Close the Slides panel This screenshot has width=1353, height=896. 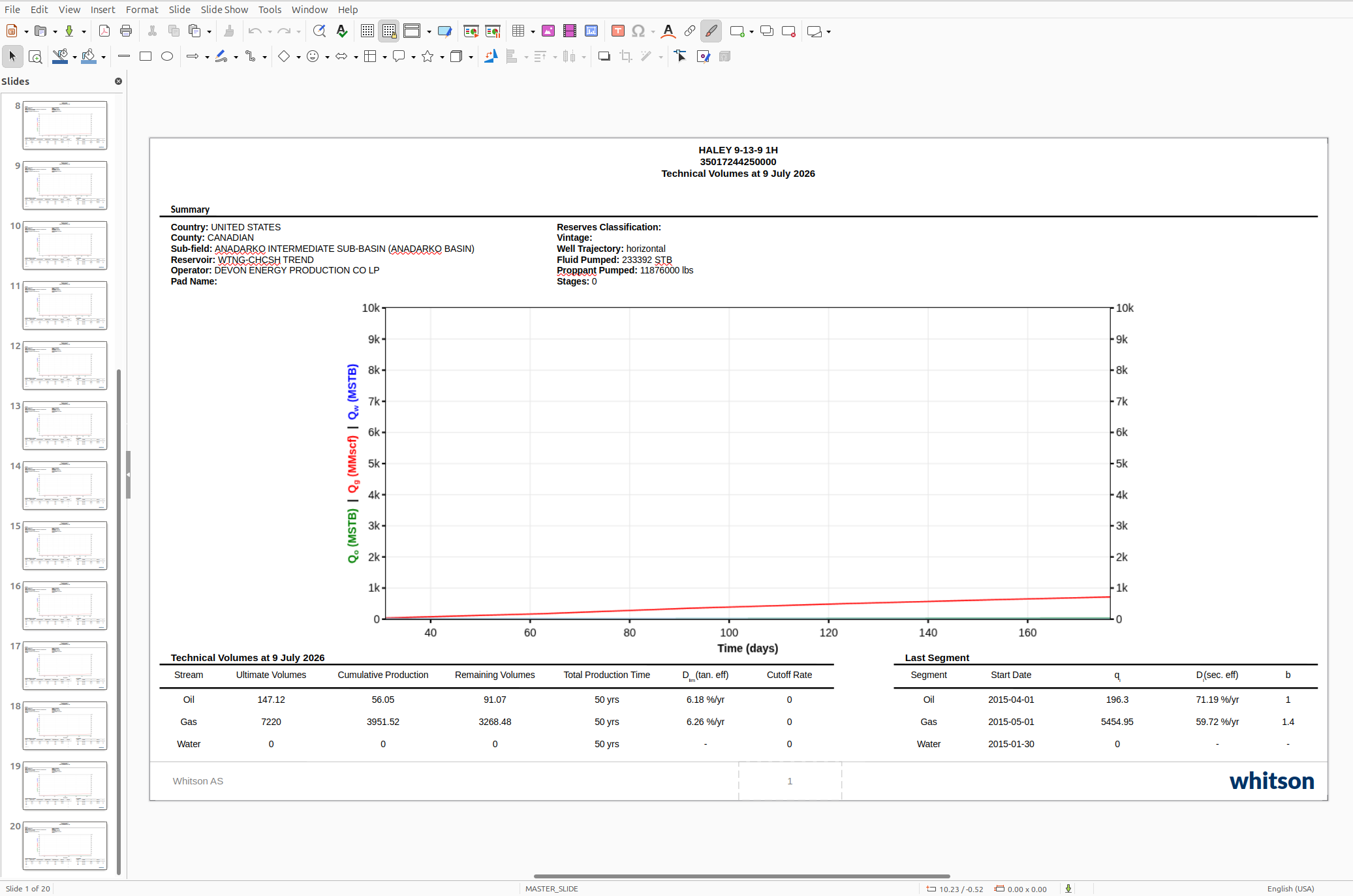click(x=118, y=82)
